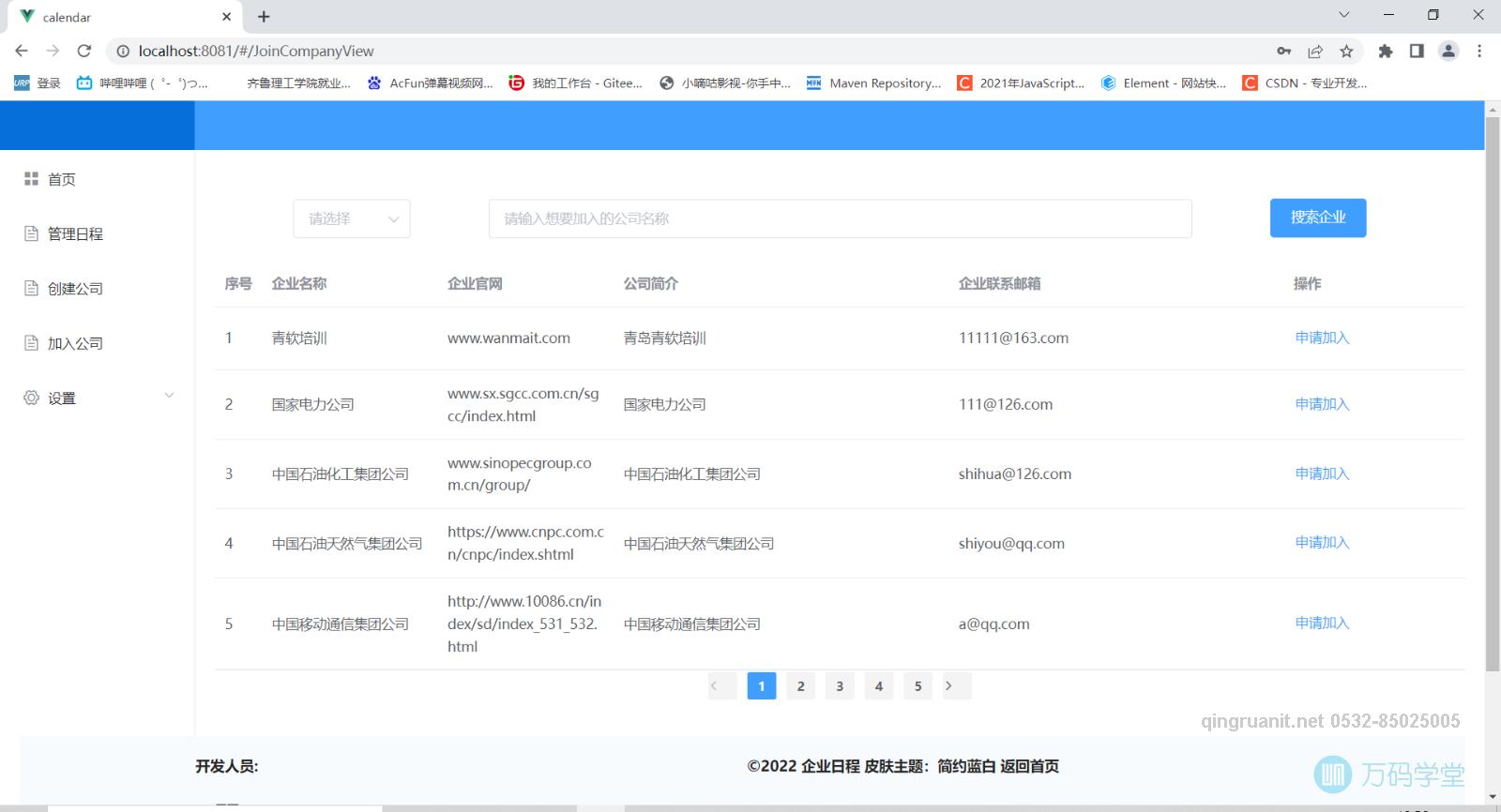1501x812 pixels.
Task: Click 申请加入 for 国家电力公司
Action: tap(1322, 404)
